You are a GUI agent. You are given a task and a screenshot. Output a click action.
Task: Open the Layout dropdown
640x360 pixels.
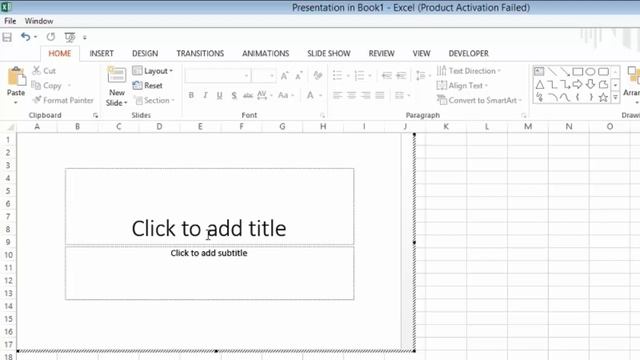(x=153, y=71)
